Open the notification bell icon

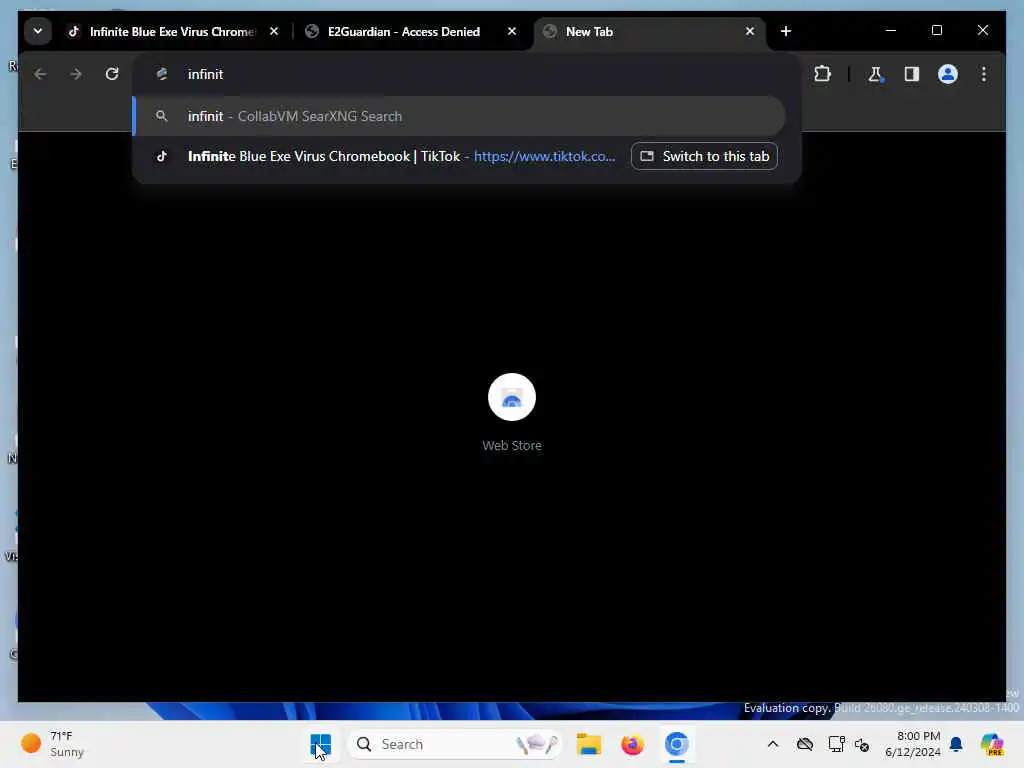point(956,744)
